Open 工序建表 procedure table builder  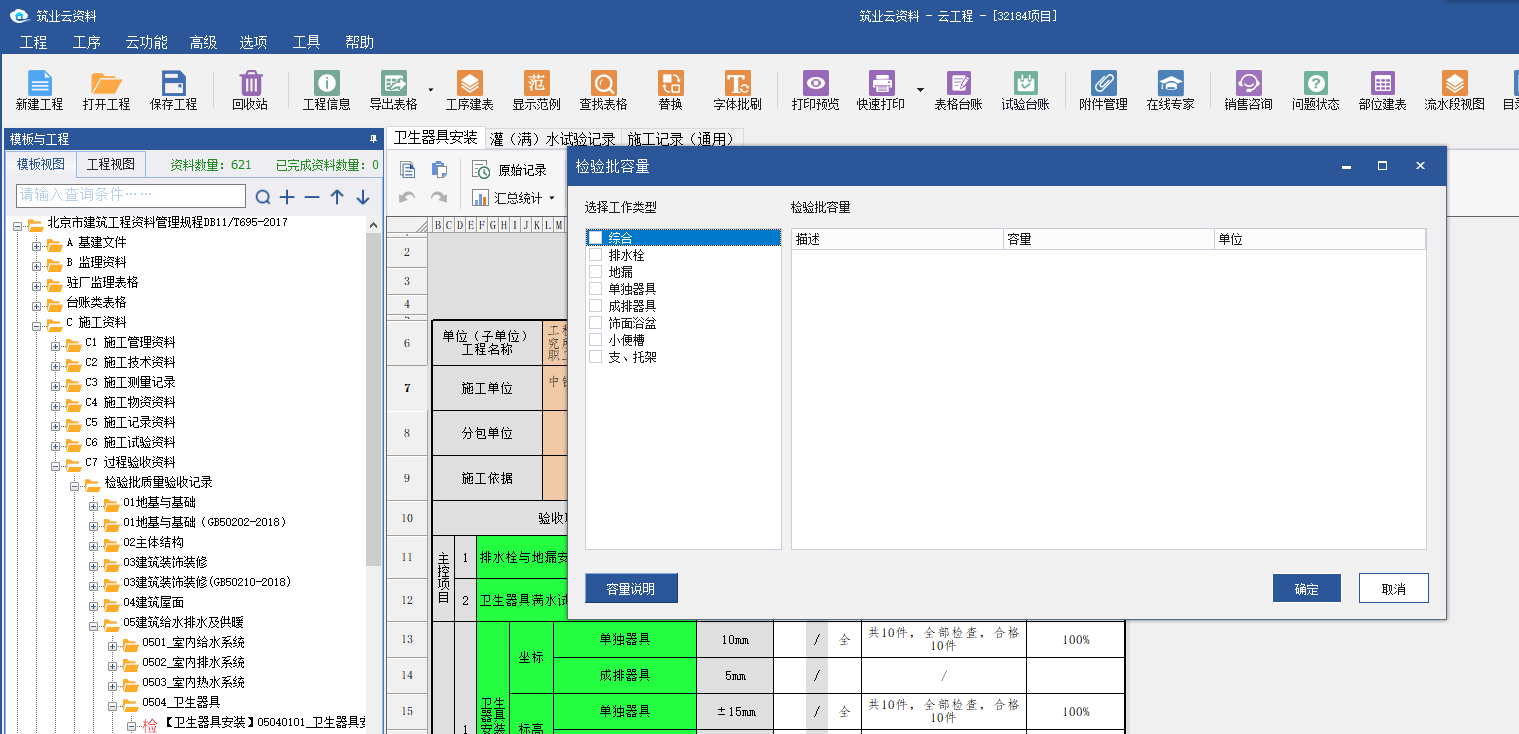469,91
